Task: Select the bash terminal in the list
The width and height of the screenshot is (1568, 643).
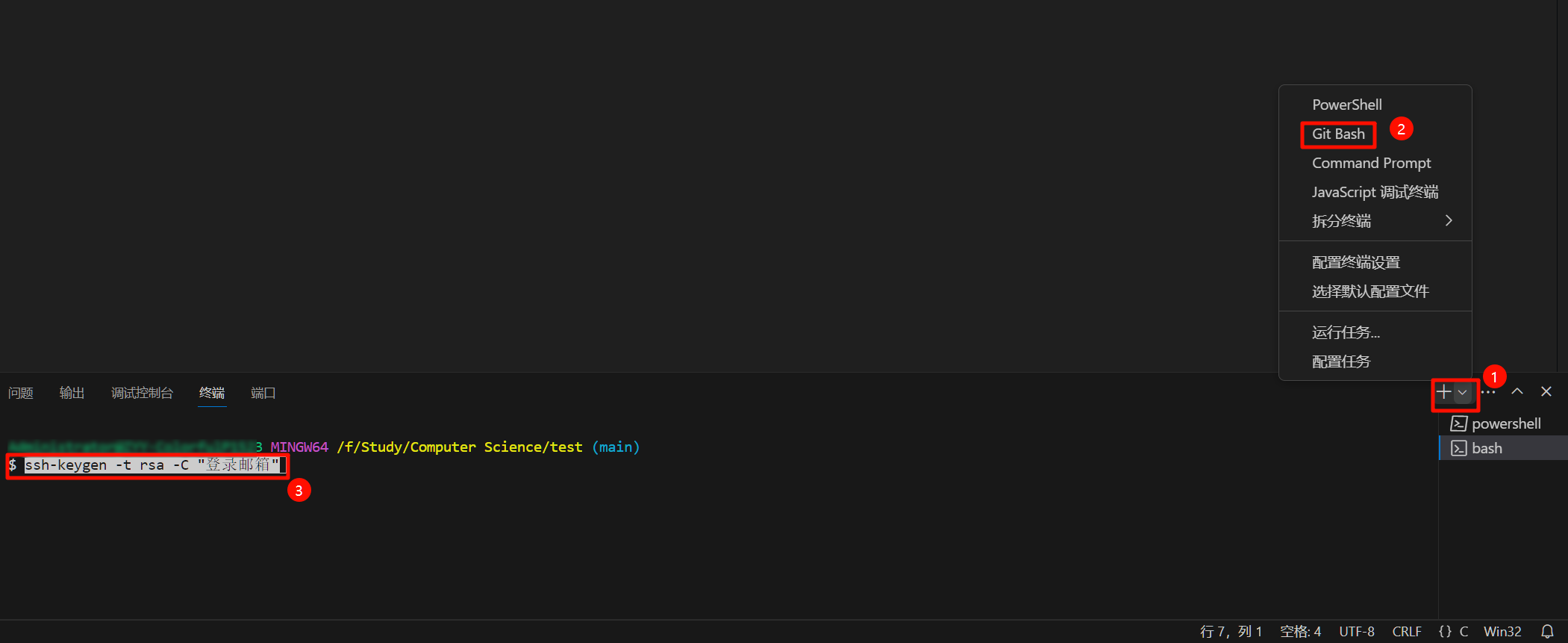Action: [x=1503, y=448]
